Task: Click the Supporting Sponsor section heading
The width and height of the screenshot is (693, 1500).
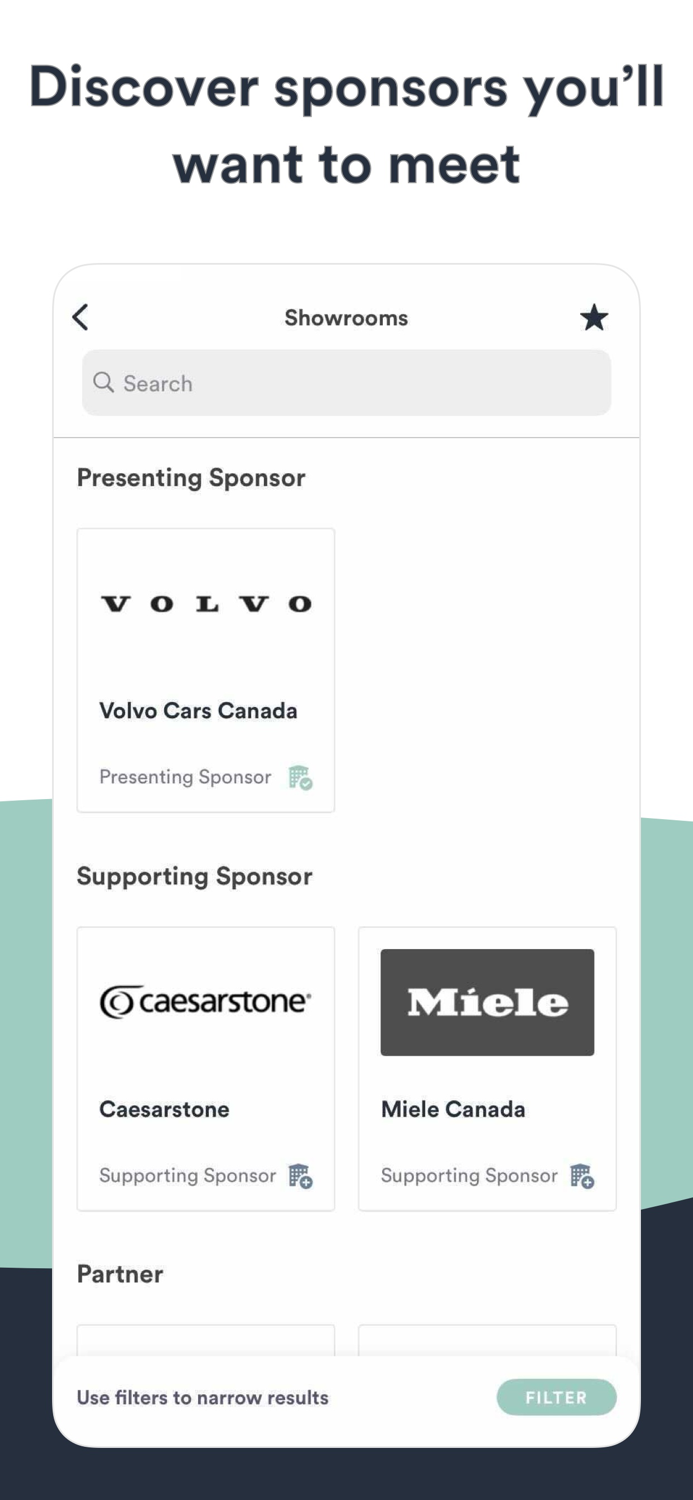Action: point(195,876)
